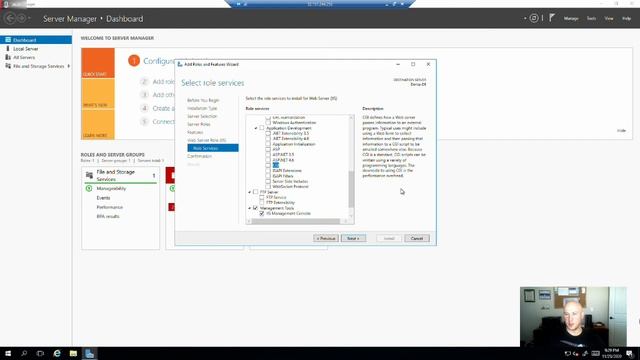This screenshot has height=360, width=640.
Task: Check the WebSocket Protocol checkbox
Action: tap(268, 187)
